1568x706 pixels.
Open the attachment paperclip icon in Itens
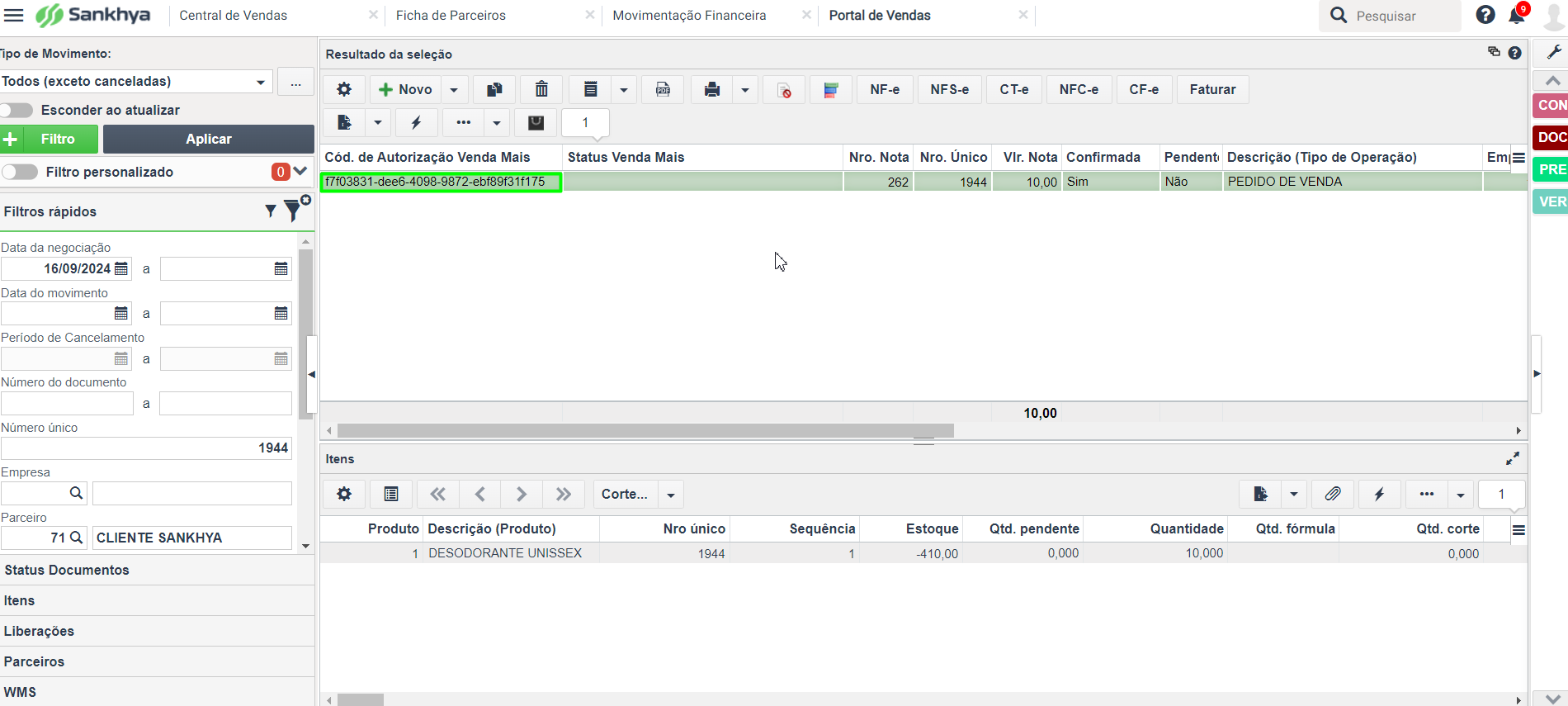click(x=1332, y=494)
